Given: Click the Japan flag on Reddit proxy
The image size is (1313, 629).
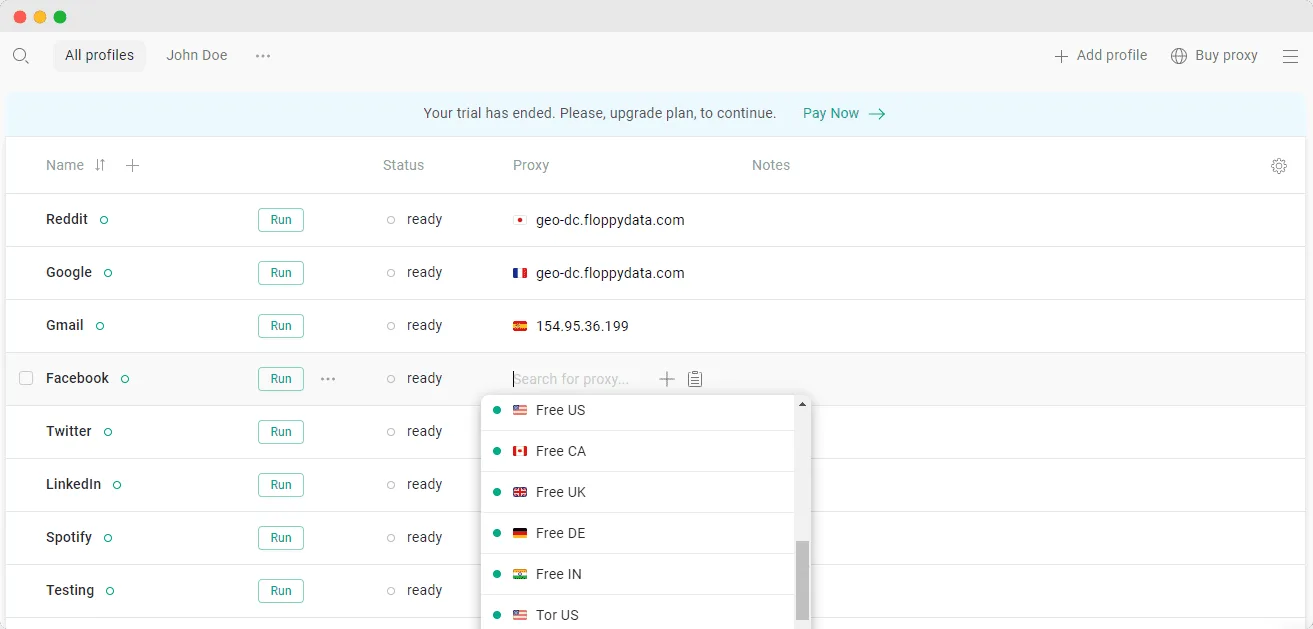Looking at the screenshot, I should (x=520, y=220).
